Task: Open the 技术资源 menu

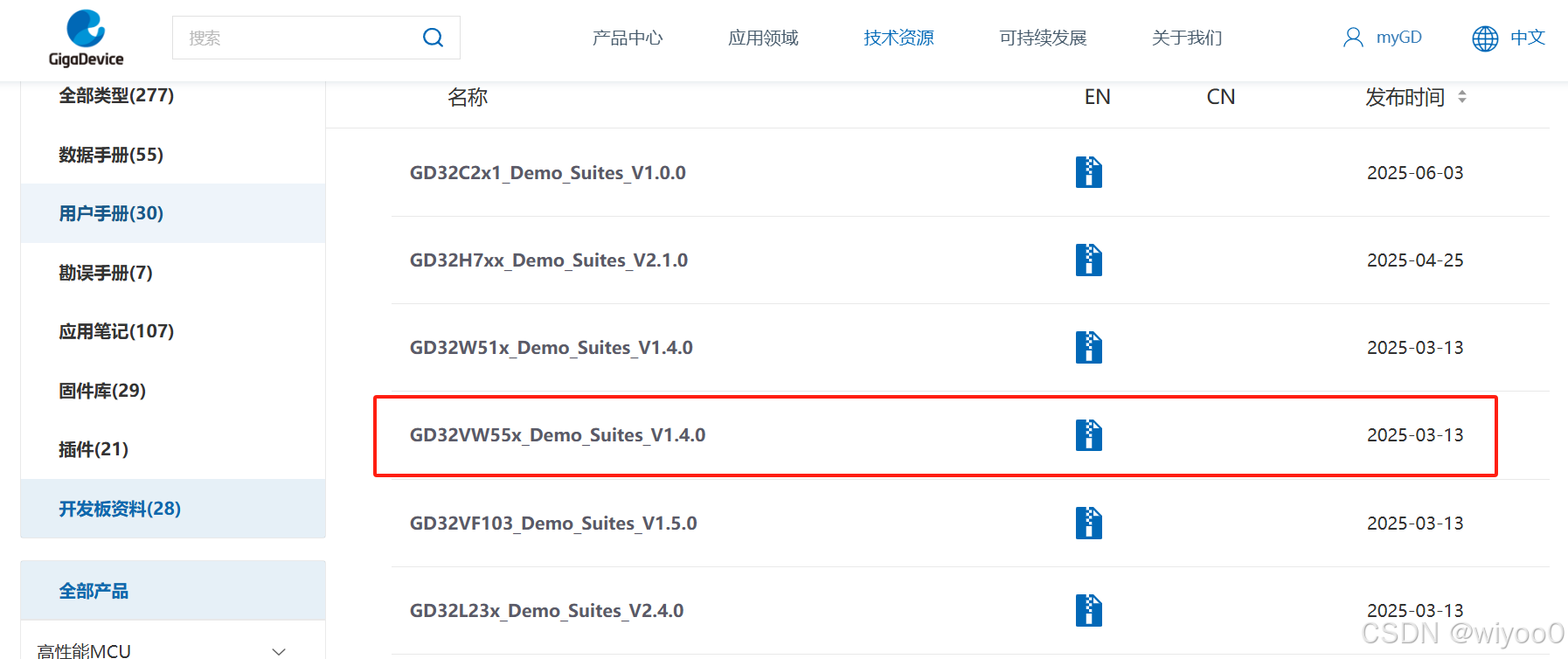Action: pyautogui.click(x=898, y=38)
